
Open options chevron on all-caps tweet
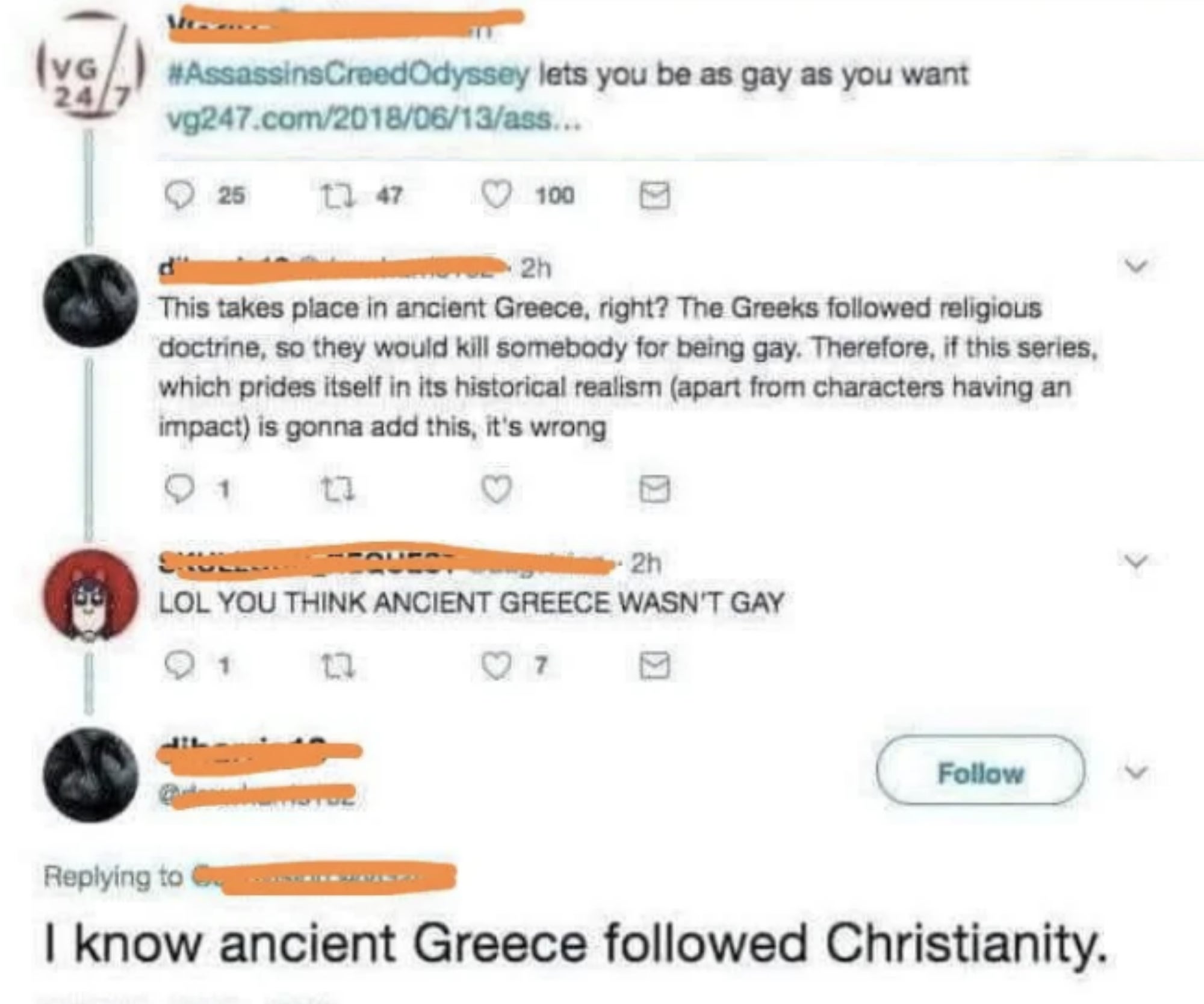1136,561
